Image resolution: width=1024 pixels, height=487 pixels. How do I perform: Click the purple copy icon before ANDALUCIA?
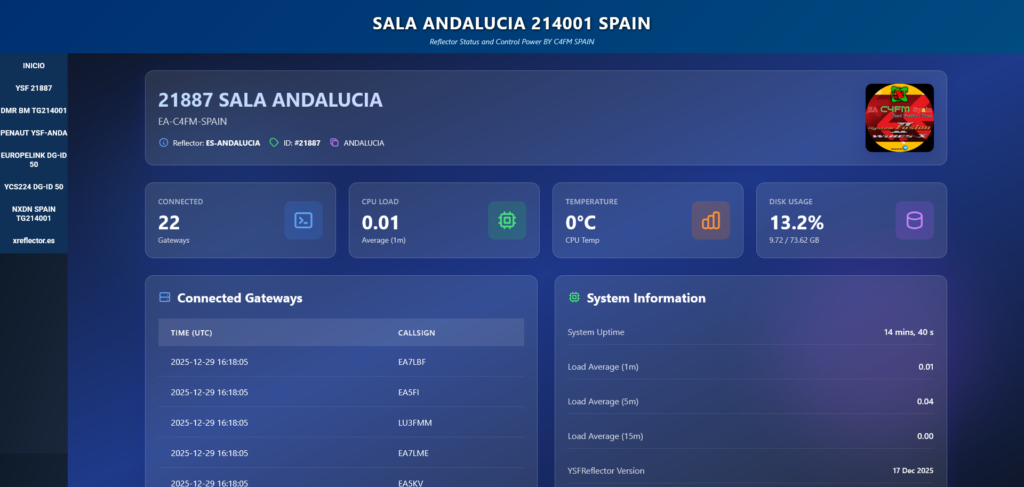click(334, 143)
